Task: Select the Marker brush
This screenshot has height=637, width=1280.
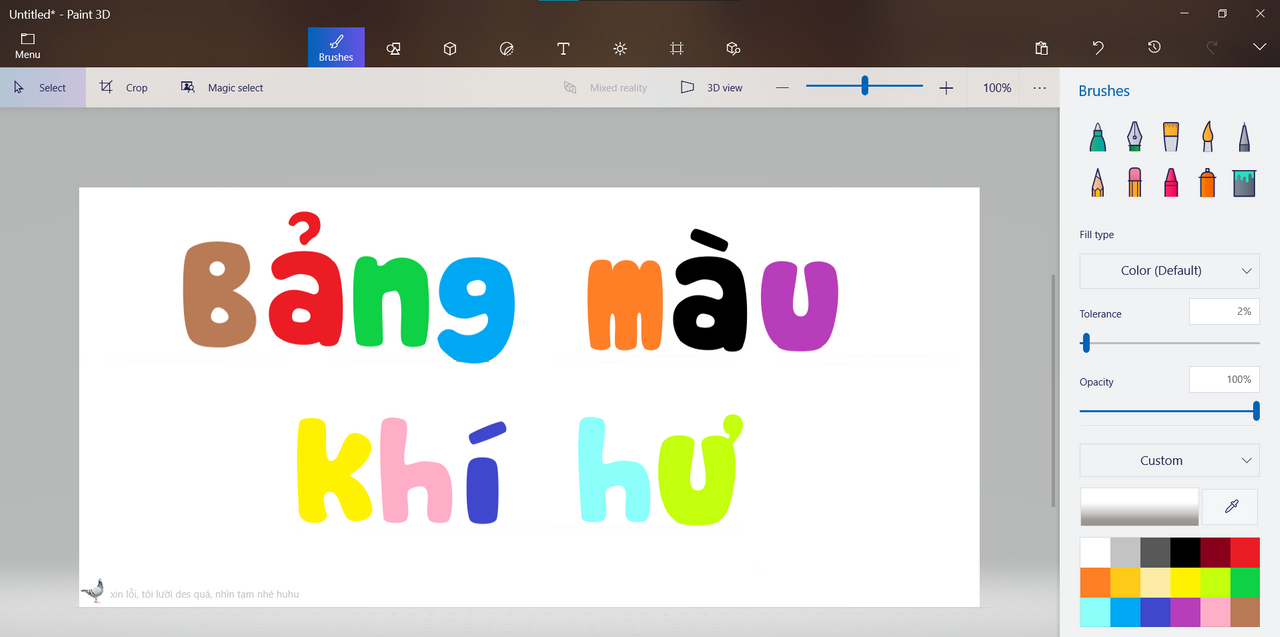Action: [1098, 137]
